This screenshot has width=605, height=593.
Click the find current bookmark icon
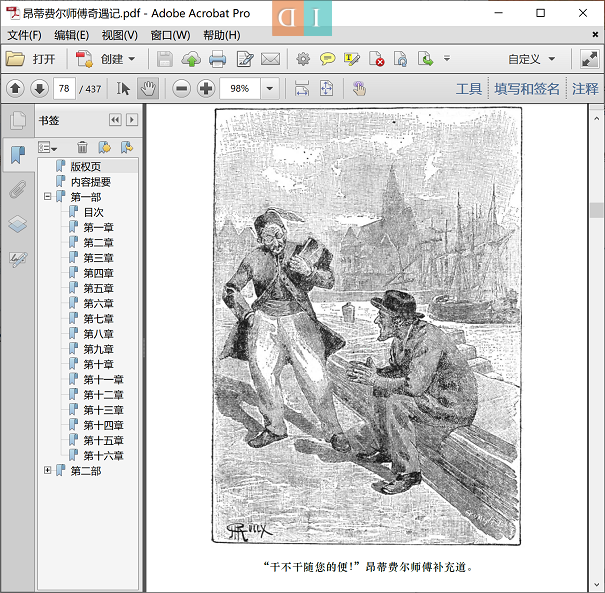coord(127,147)
